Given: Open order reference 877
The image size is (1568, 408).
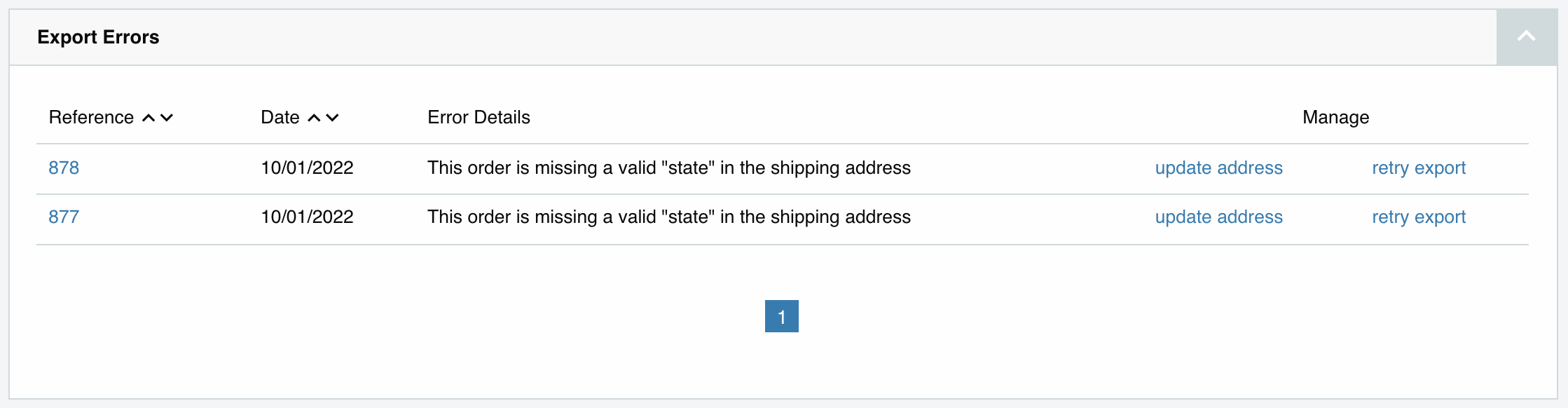Looking at the screenshot, I should (64, 217).
